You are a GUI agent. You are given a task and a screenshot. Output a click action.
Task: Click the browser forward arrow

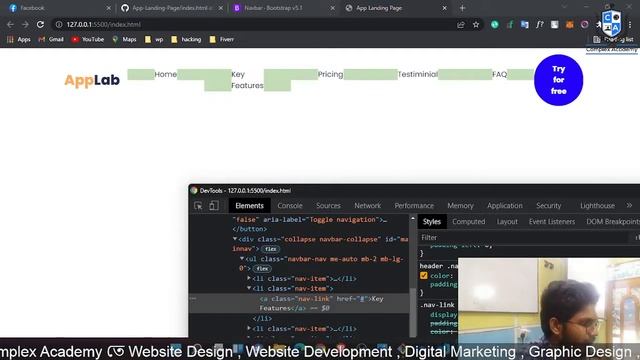[x=25, y=24]
